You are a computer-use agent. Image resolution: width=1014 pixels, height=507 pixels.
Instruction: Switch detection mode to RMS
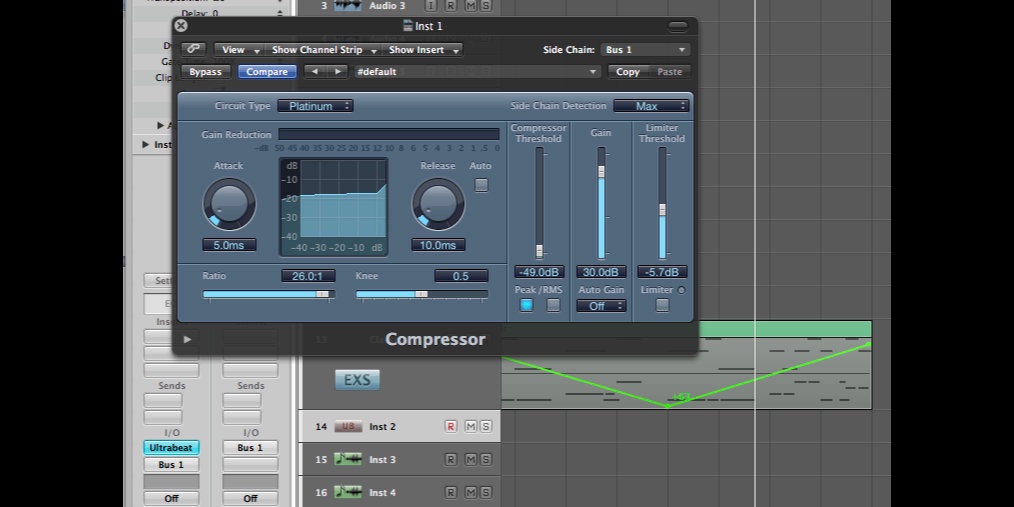(553, 306)
